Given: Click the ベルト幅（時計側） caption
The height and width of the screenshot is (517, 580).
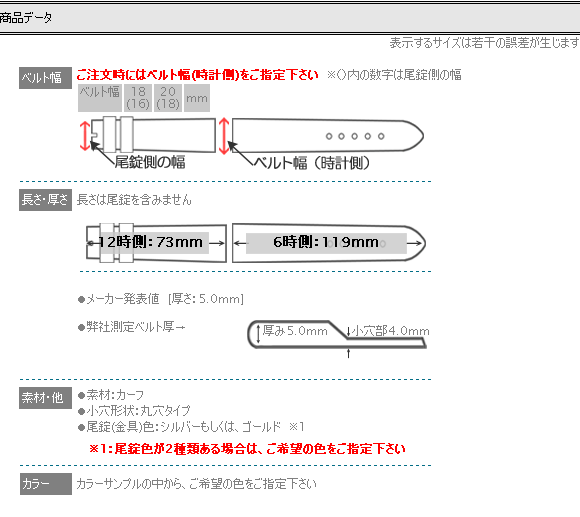Looking at the screenshot, I should pos(312,163).
